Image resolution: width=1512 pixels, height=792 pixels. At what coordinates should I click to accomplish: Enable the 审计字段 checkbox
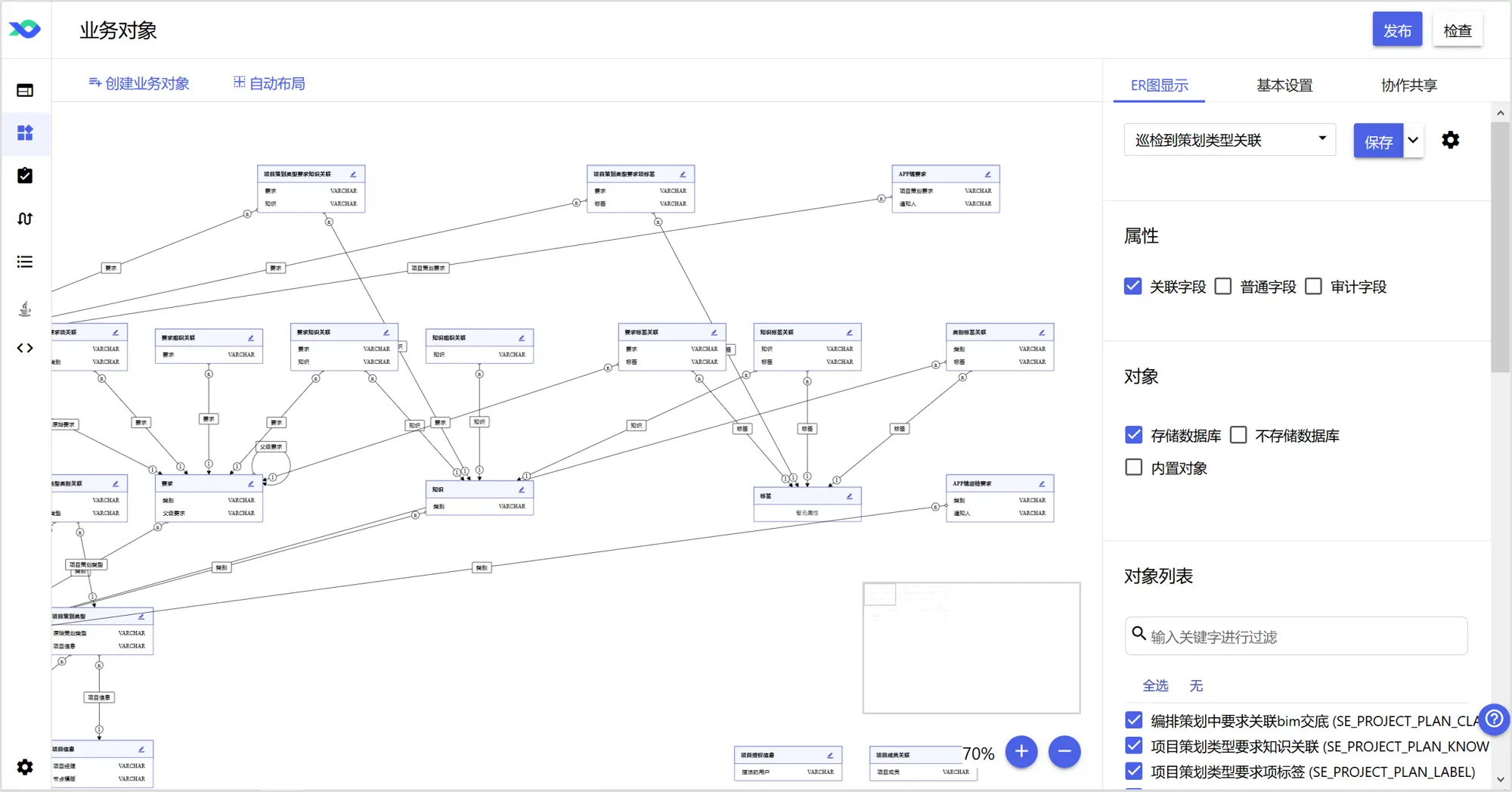[x=1314, y=286]
